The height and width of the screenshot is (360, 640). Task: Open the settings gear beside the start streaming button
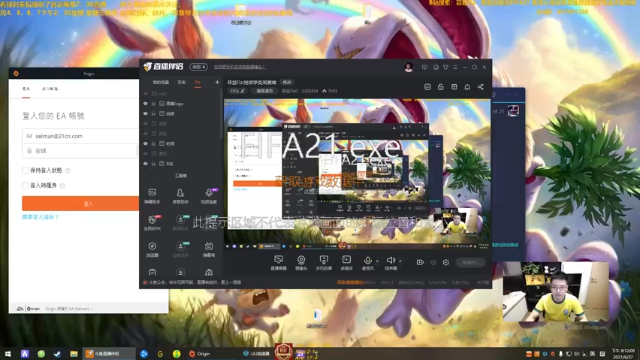point(446,262)
